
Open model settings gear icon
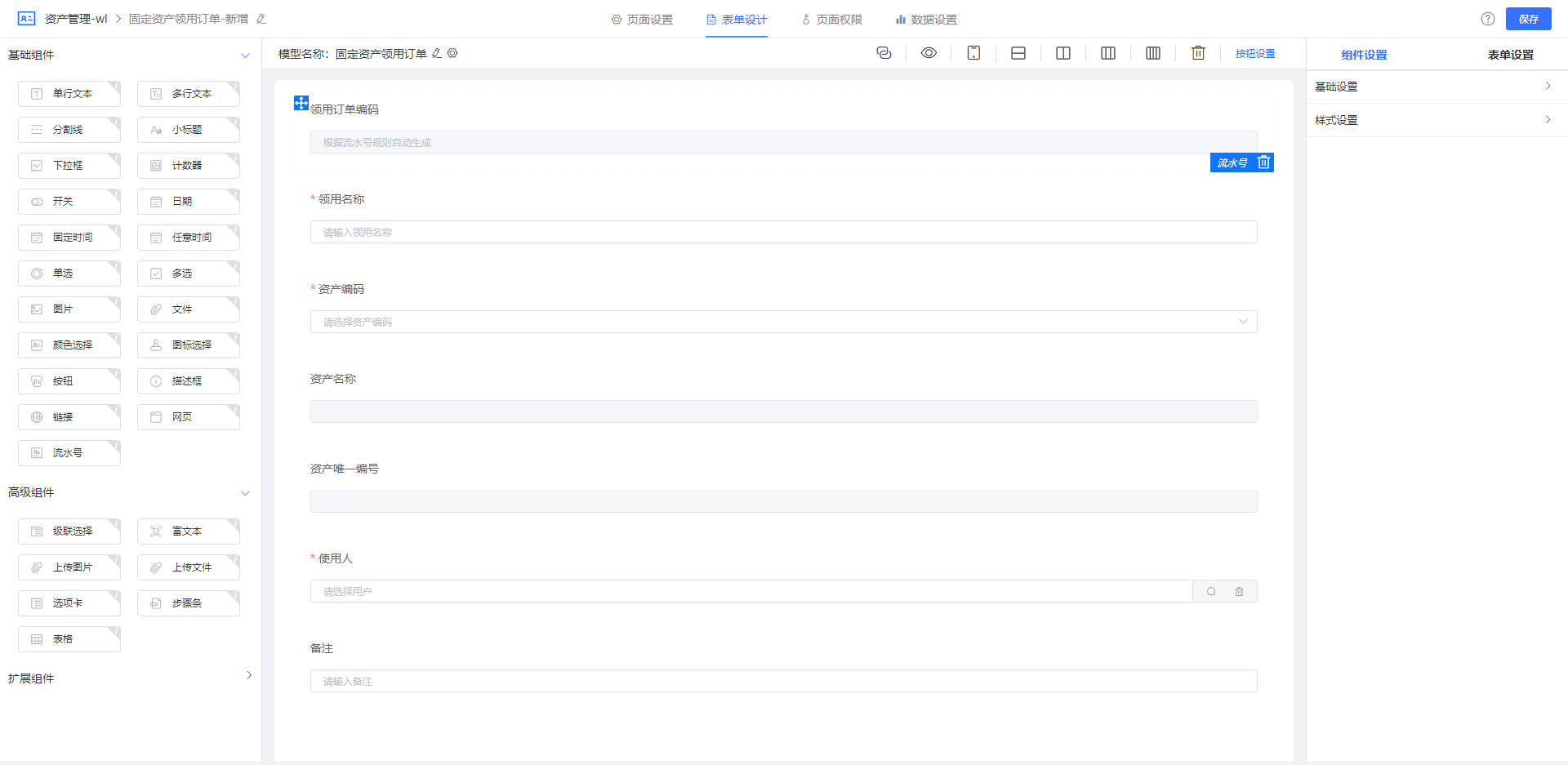(452, 53)
